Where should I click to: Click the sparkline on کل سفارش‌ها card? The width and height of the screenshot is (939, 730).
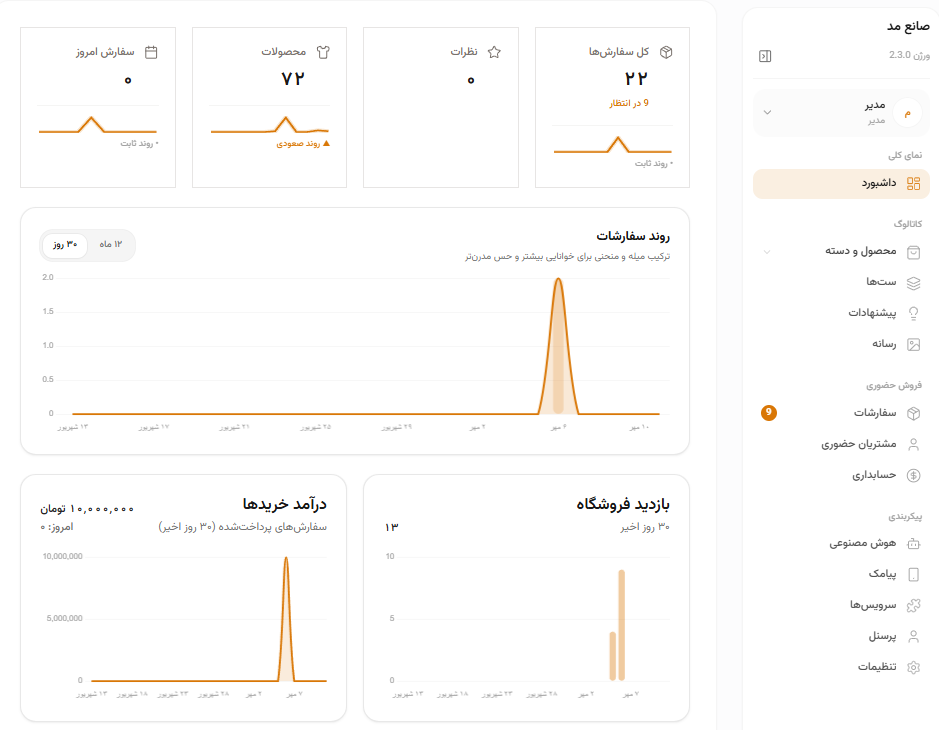pyautogui.click(x=613, y=145)
